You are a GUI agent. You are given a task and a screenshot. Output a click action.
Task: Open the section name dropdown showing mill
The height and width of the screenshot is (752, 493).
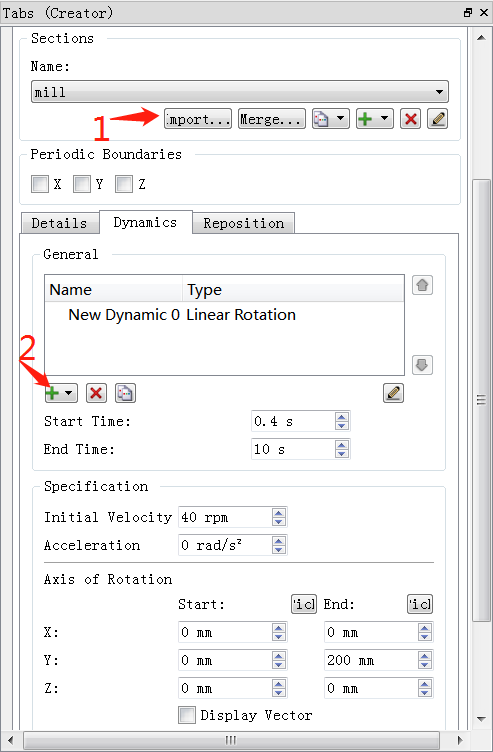point(240,92)
